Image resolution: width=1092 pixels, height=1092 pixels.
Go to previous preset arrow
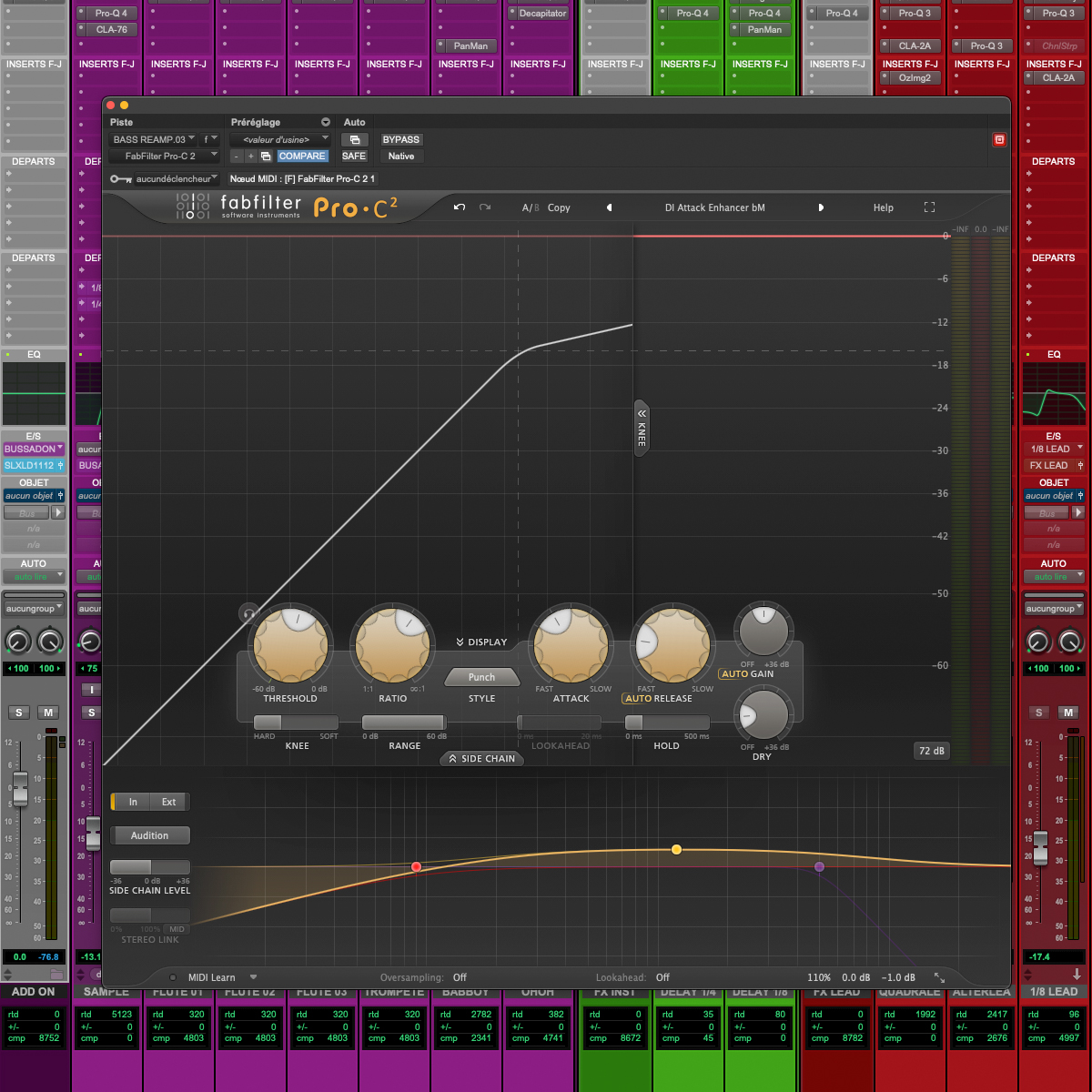coord(609,207)
